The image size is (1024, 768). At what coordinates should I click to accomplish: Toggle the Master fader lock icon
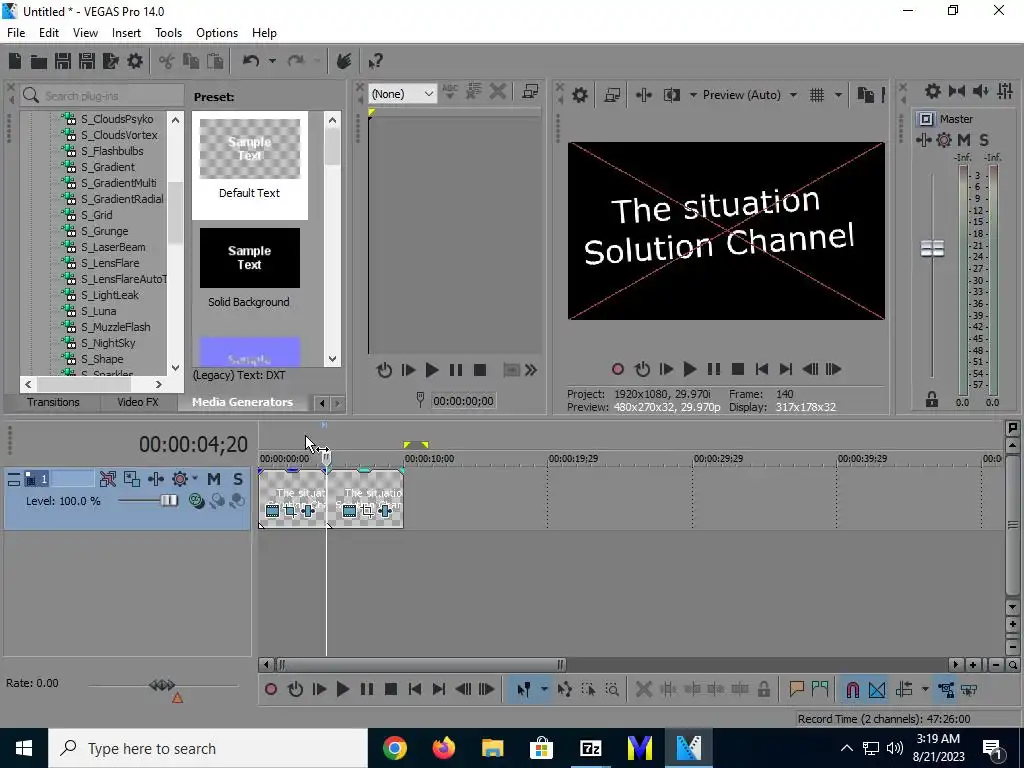(932, 400)
